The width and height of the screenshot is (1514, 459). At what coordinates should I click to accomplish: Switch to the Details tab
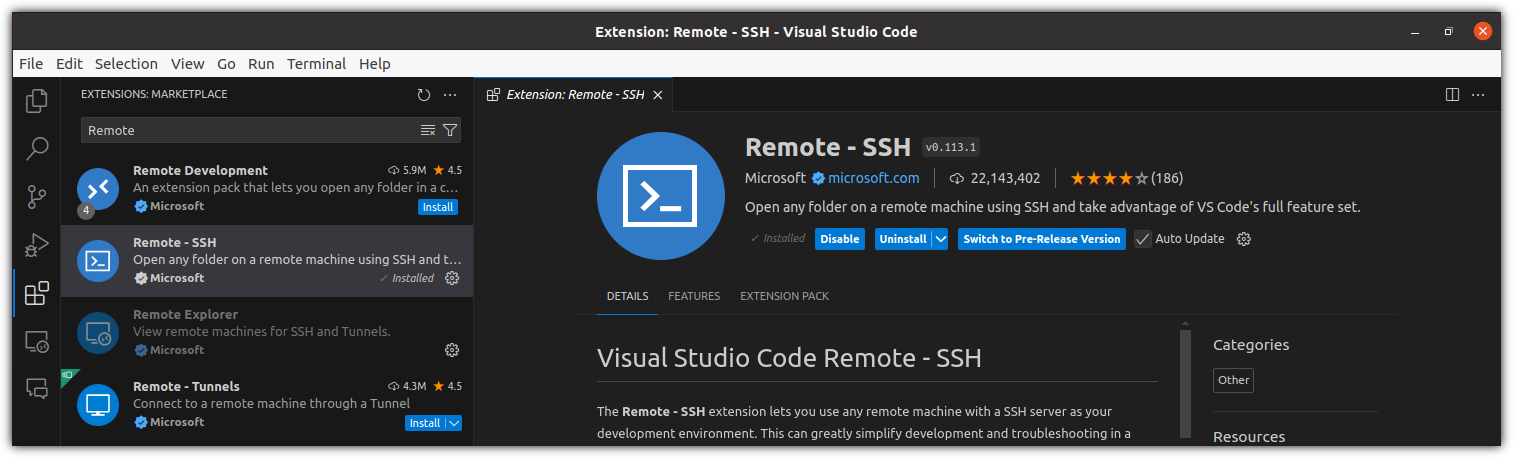click(x=627, y=296)
